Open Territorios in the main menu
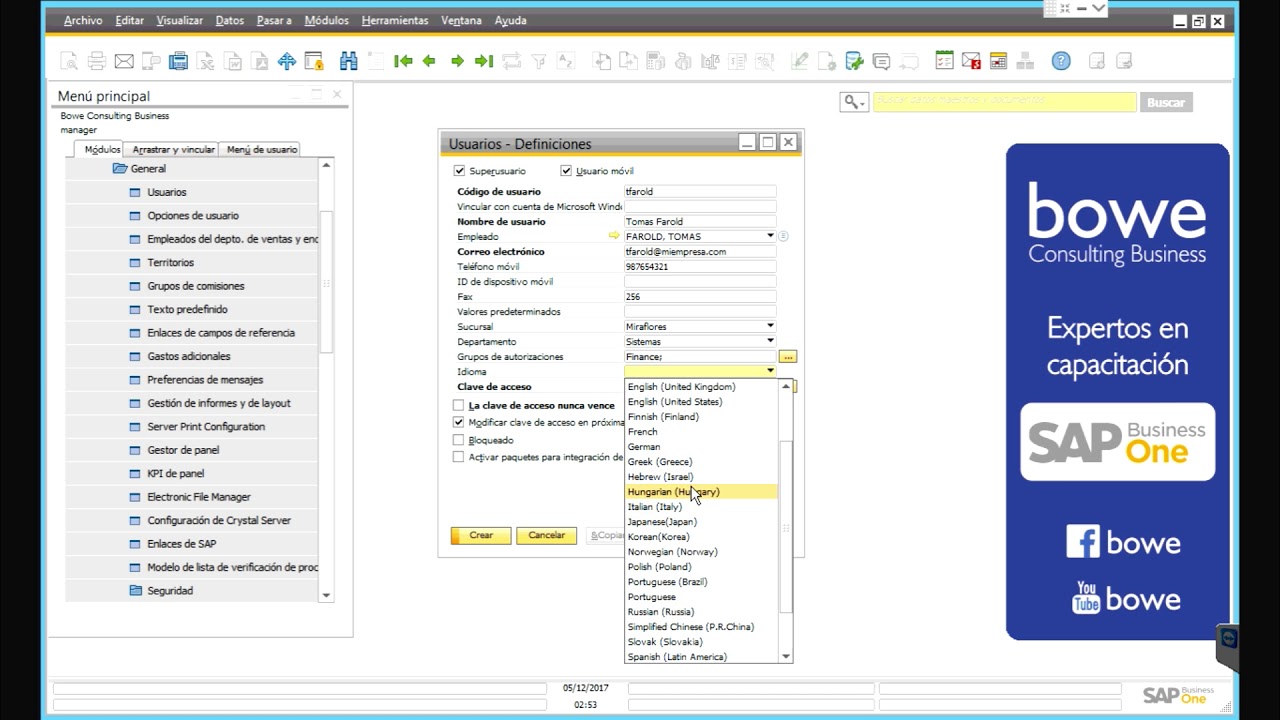This screenshot has height=720, width=1280. pyautogui.click(x=171, y=262)
